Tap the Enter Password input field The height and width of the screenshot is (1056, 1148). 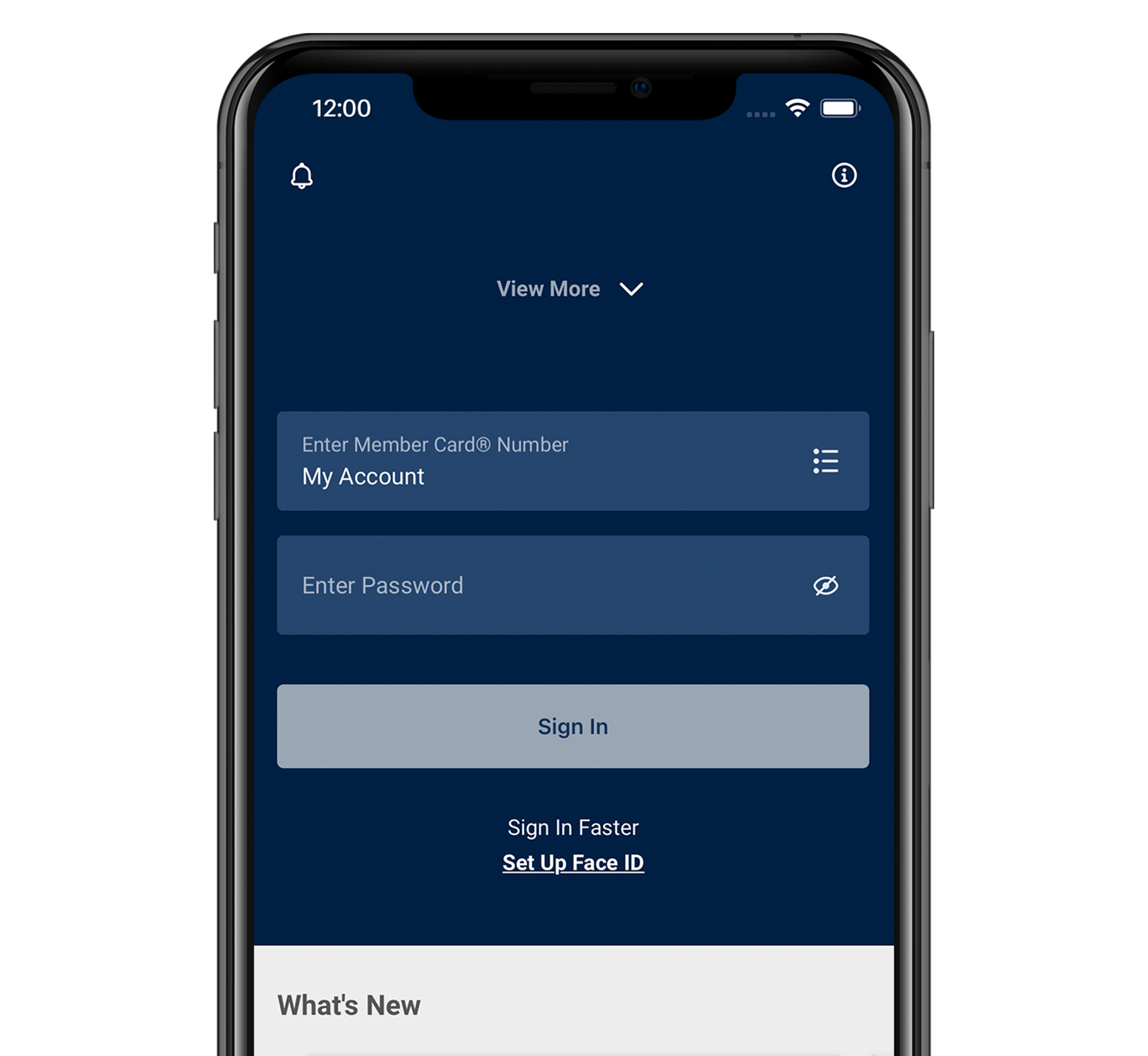click(x=574, y=585)
